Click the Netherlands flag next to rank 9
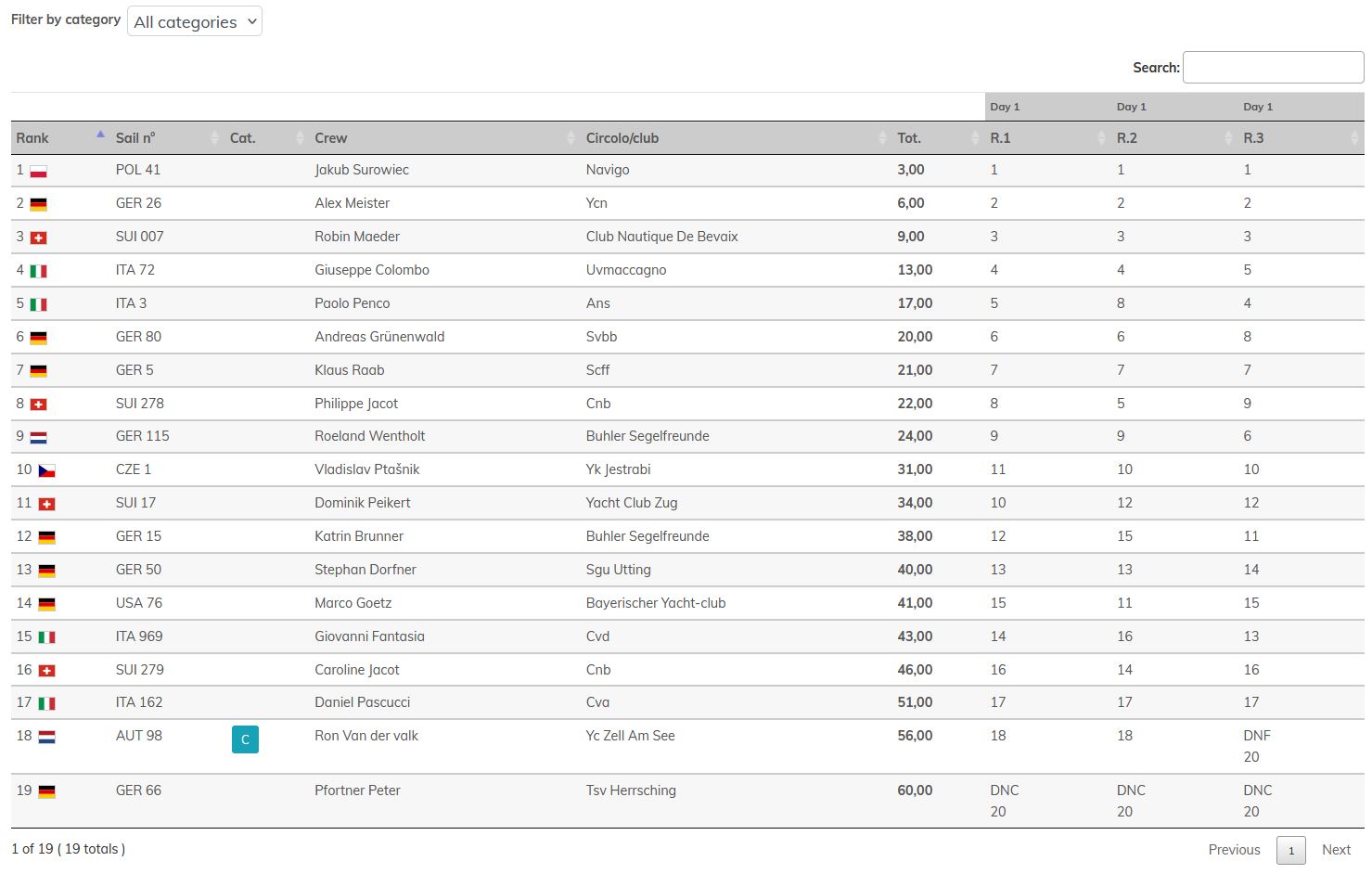 (x=38, y=438)
